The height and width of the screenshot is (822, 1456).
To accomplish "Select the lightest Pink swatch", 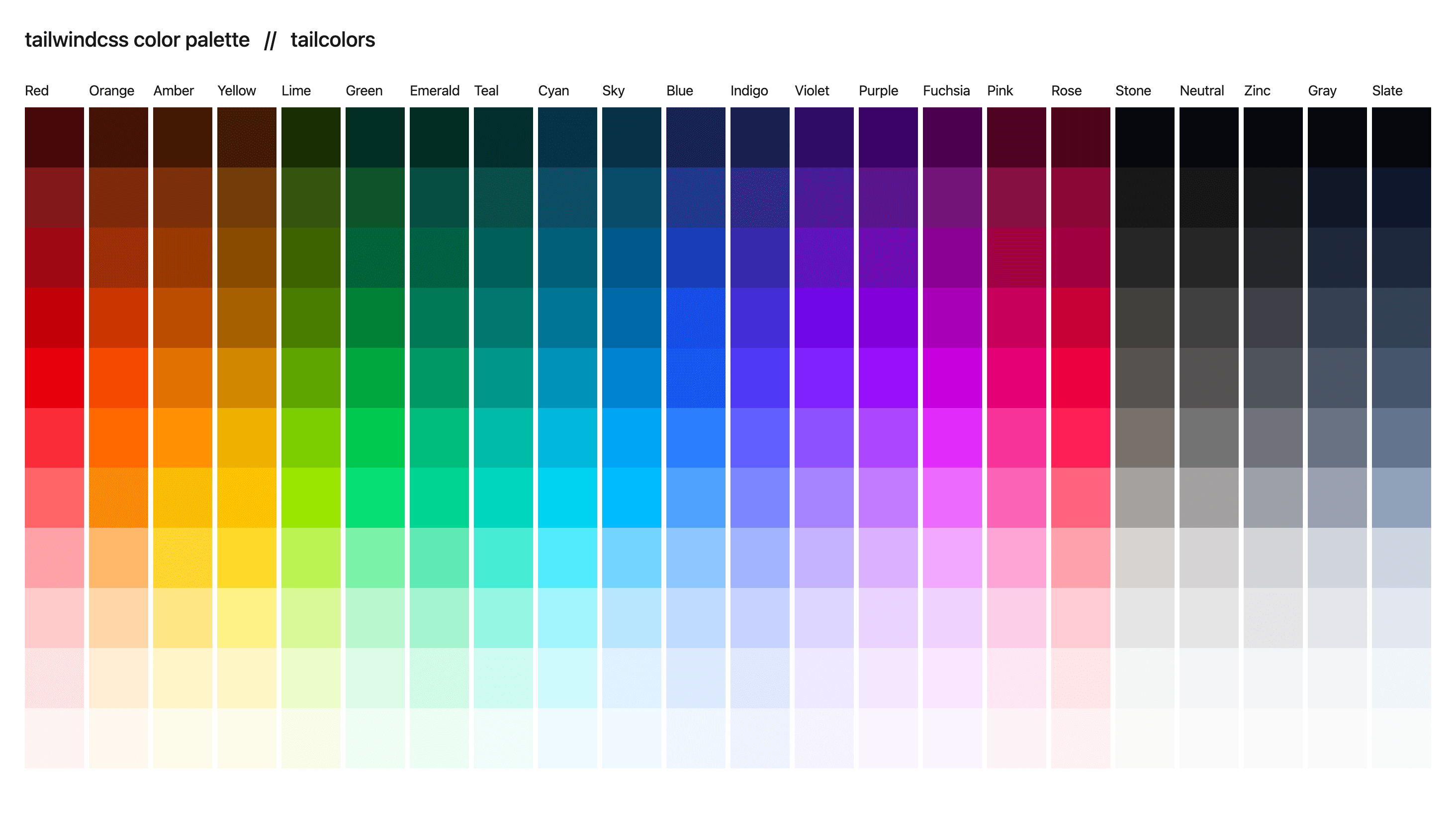I will pos(1017,738).
